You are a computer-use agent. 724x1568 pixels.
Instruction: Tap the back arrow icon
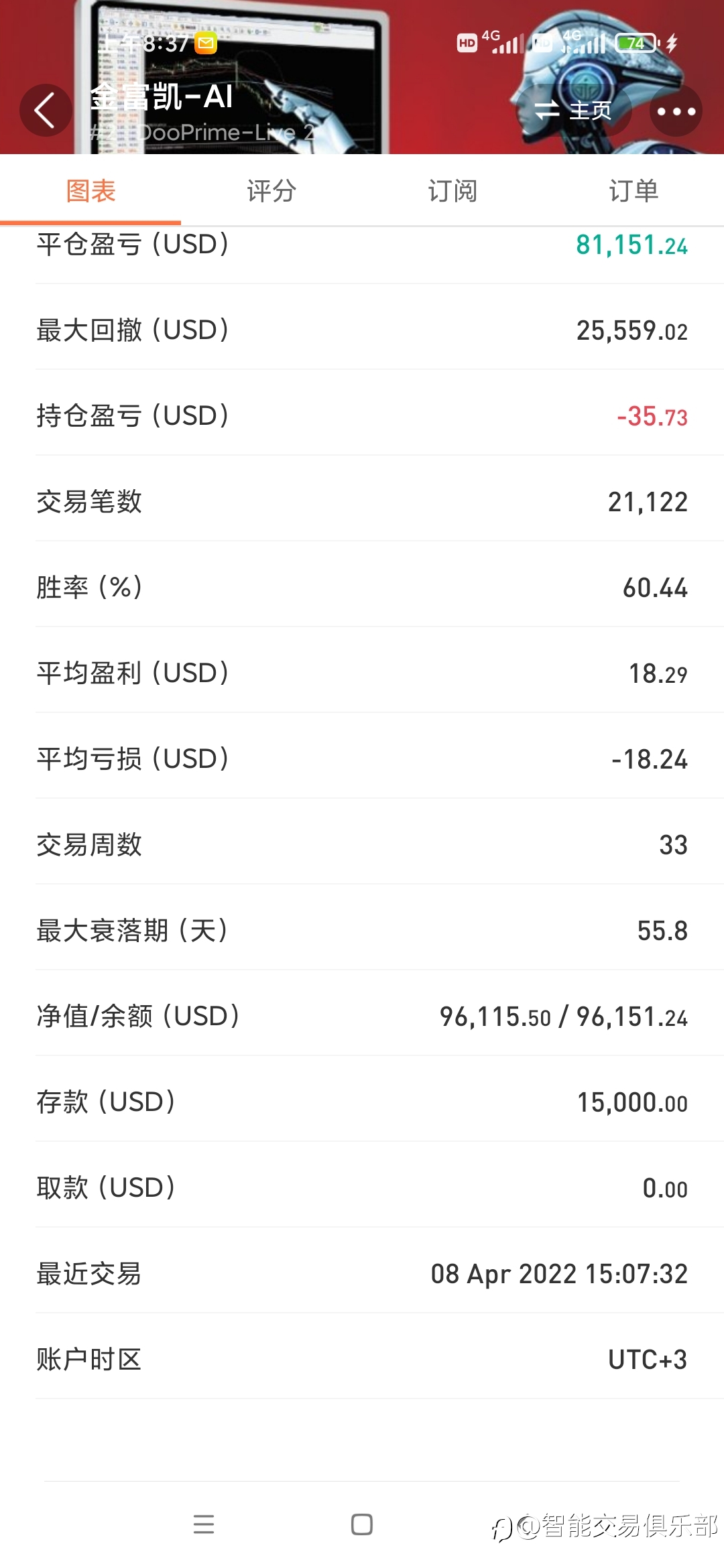point(46,111)
